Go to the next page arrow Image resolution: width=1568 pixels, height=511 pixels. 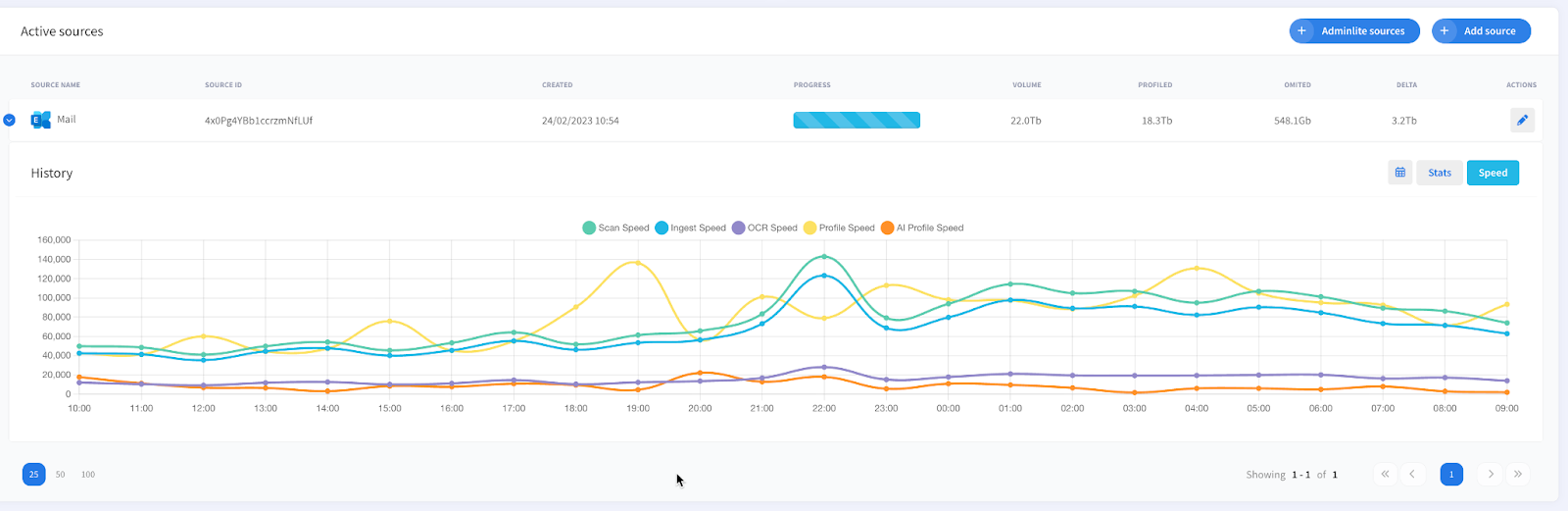[1490, 475]
